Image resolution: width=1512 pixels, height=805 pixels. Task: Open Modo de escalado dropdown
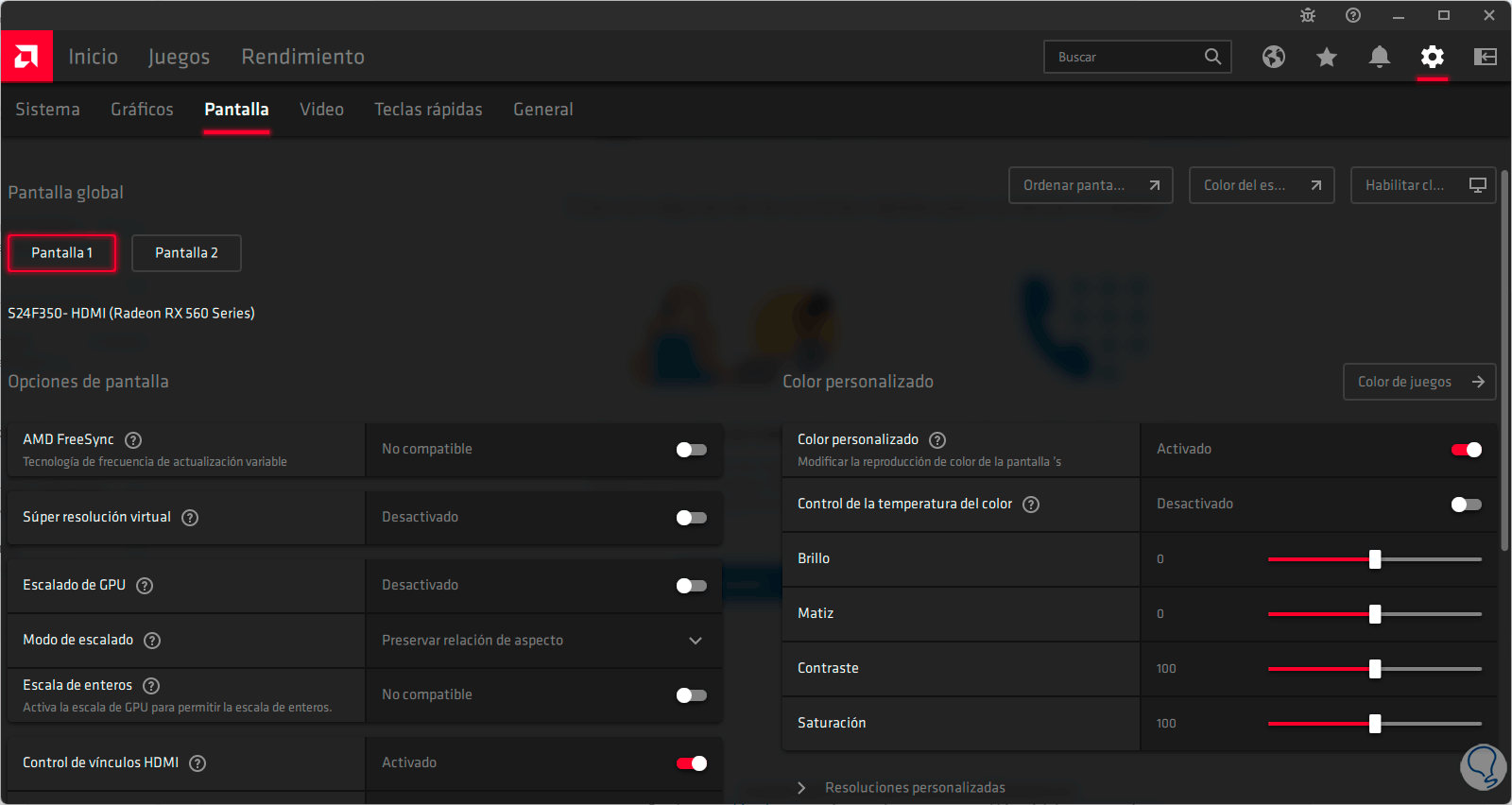pyautogui.click(x=544, y=641)
